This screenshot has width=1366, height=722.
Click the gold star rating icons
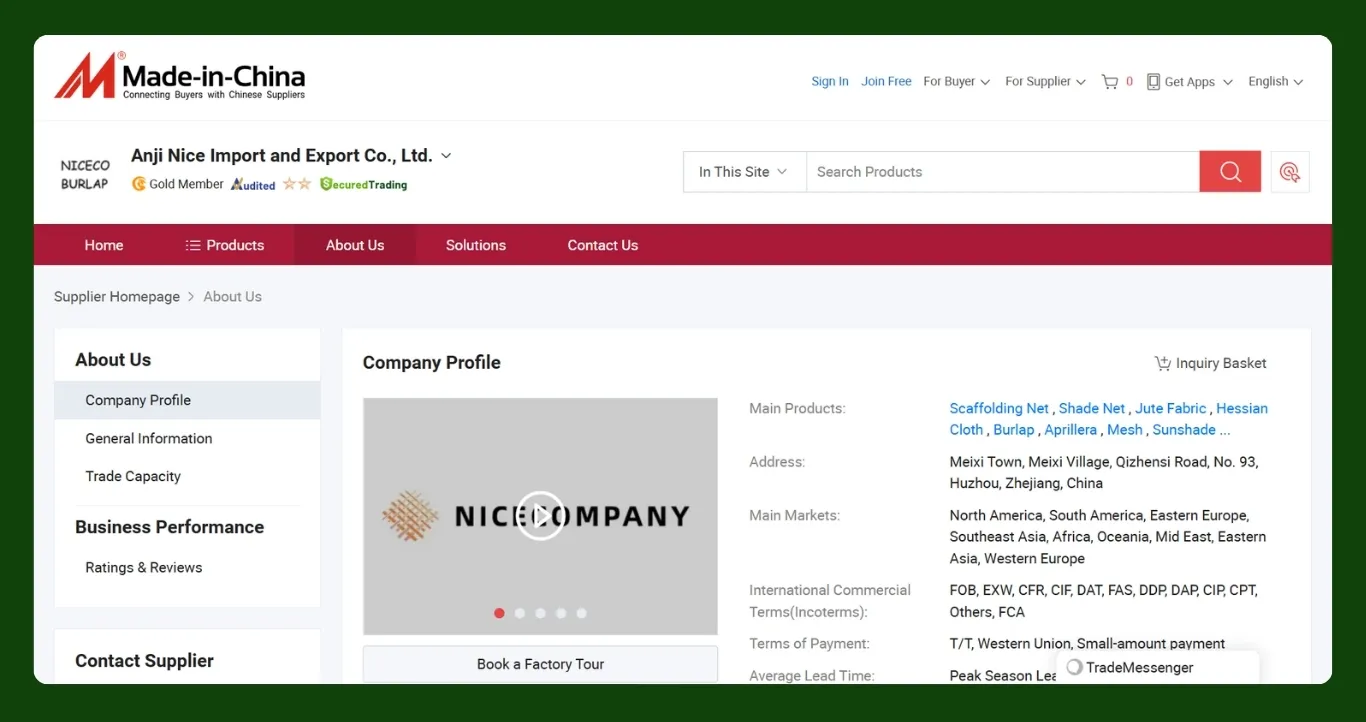tap(297, 184)
